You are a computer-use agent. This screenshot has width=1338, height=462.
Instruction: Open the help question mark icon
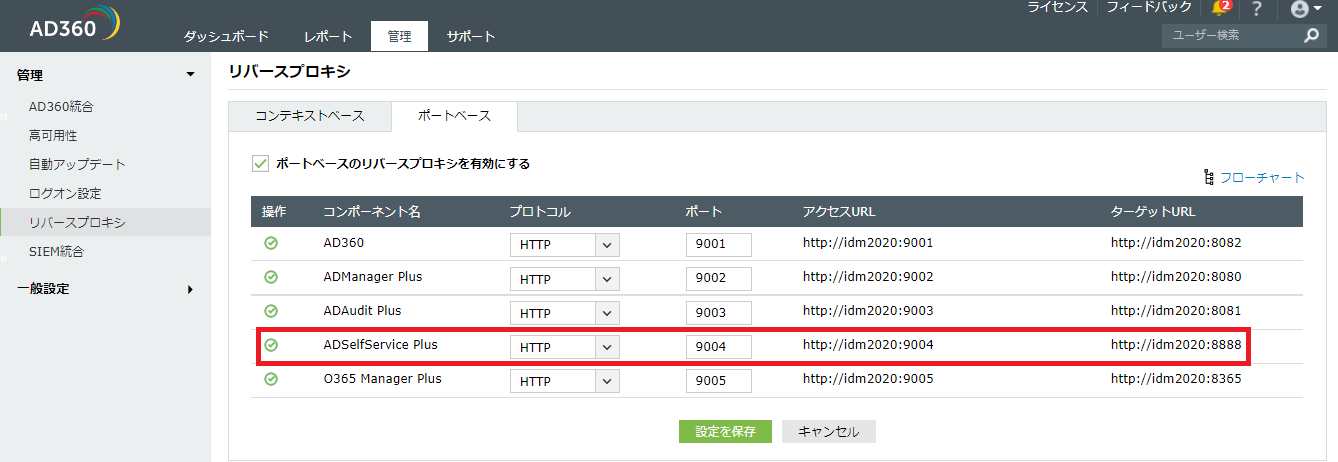click(x=1257, y=9)
